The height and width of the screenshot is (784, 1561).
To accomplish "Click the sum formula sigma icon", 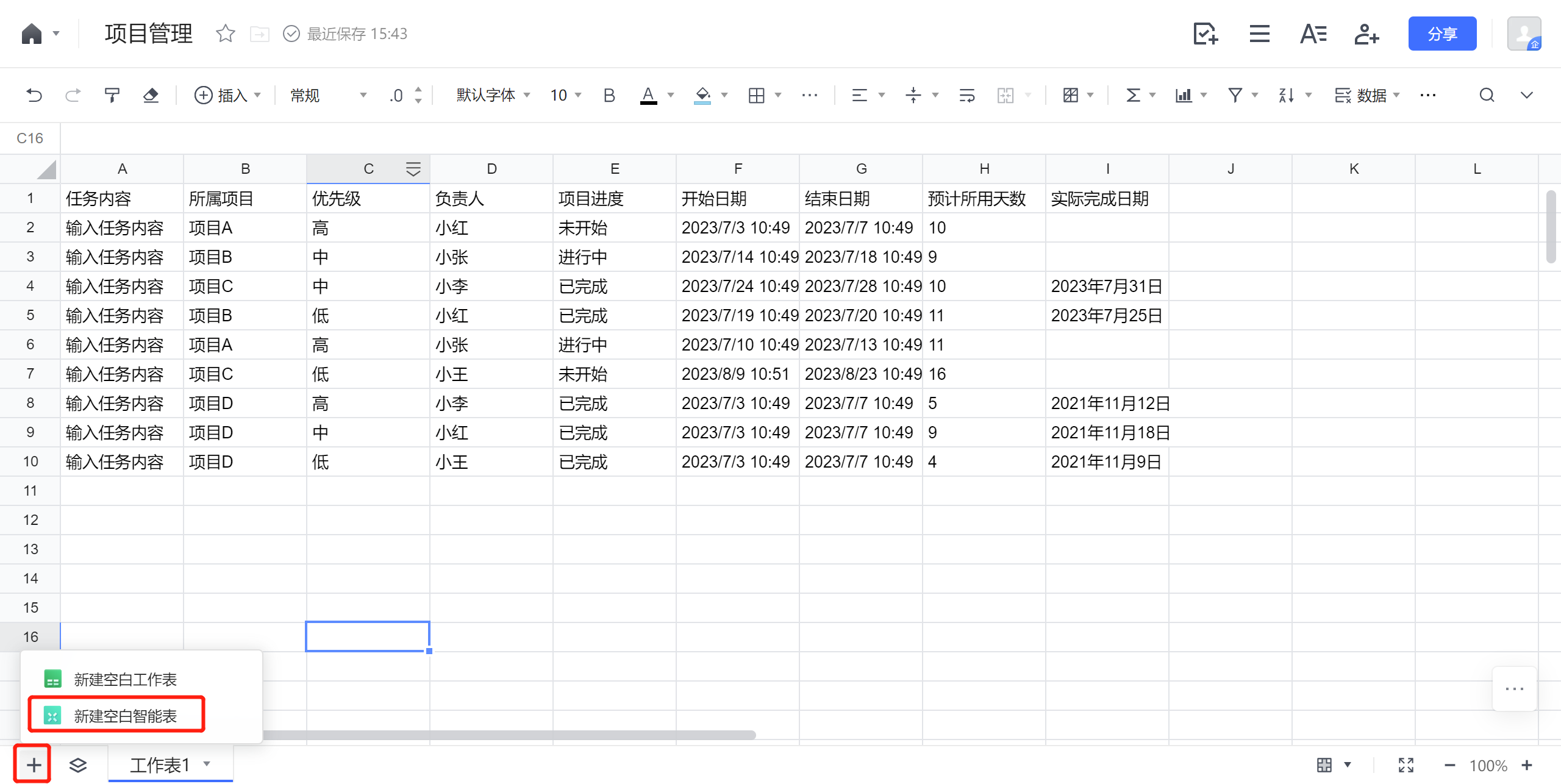I will pos(1132,95).
